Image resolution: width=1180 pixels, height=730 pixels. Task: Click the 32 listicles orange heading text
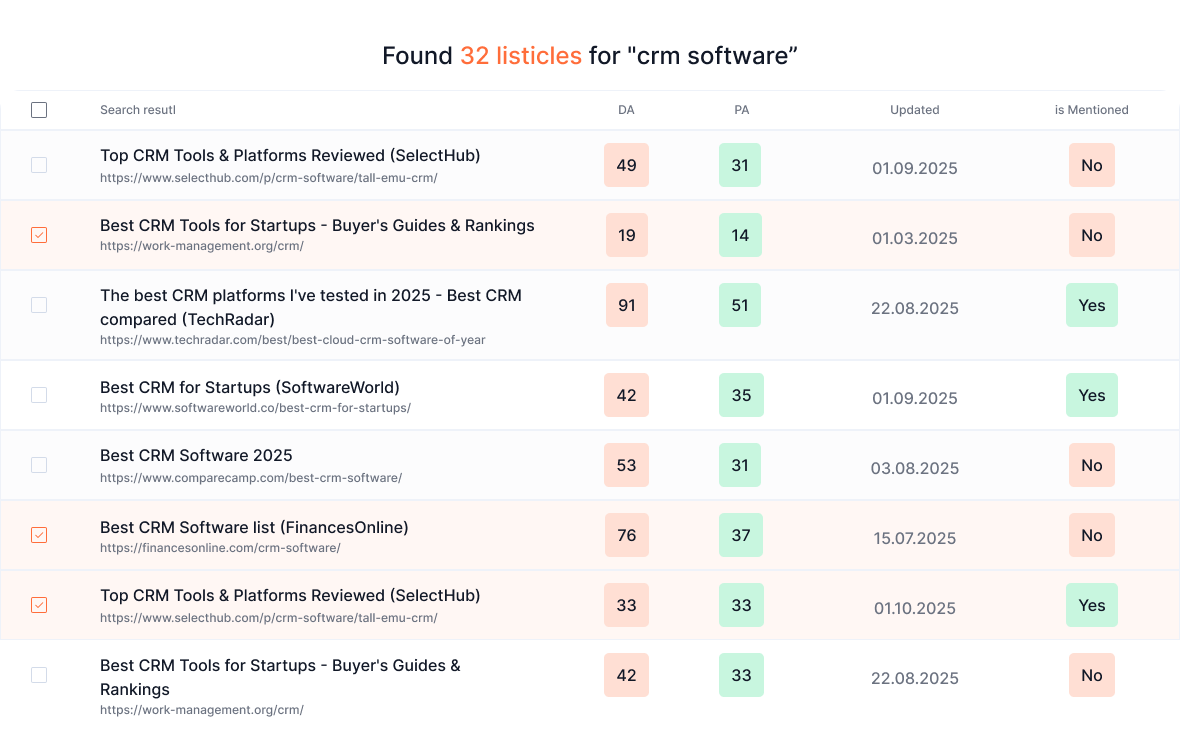coord(520,56)
